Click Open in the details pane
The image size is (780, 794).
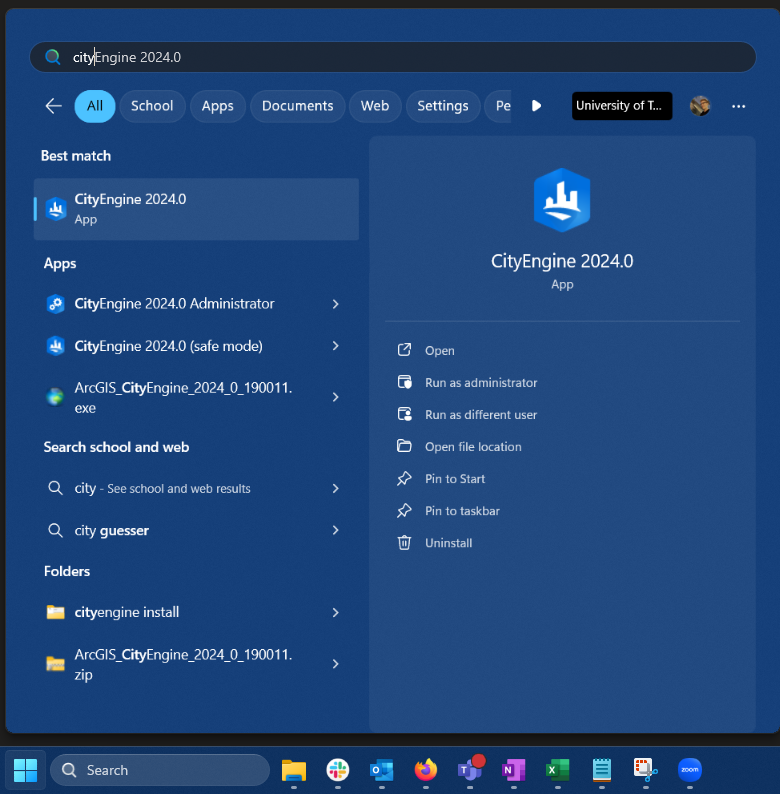point(439,350)
